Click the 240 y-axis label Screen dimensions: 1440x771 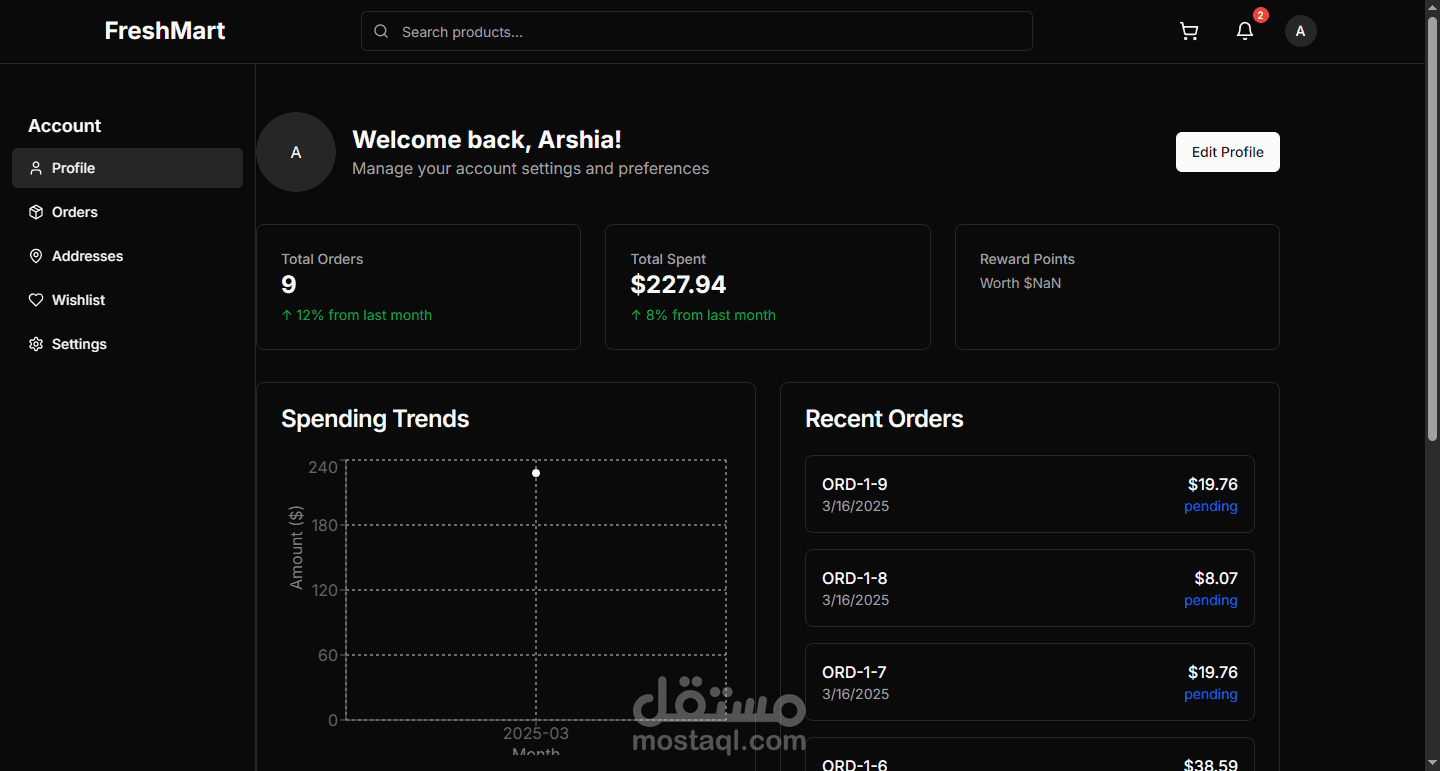coord(323,467)
